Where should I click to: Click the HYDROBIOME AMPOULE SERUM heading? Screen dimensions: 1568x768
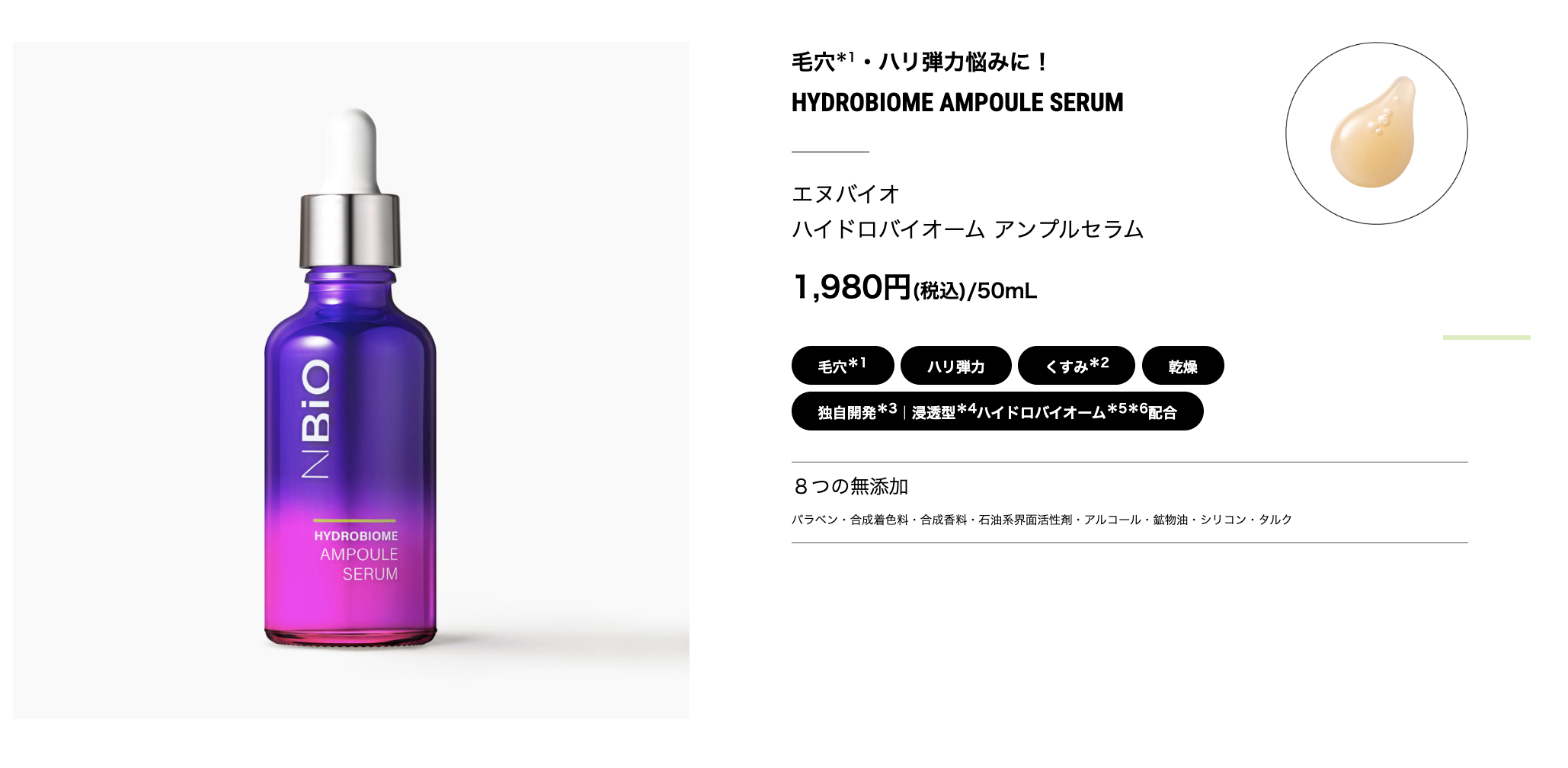point(957,102)
